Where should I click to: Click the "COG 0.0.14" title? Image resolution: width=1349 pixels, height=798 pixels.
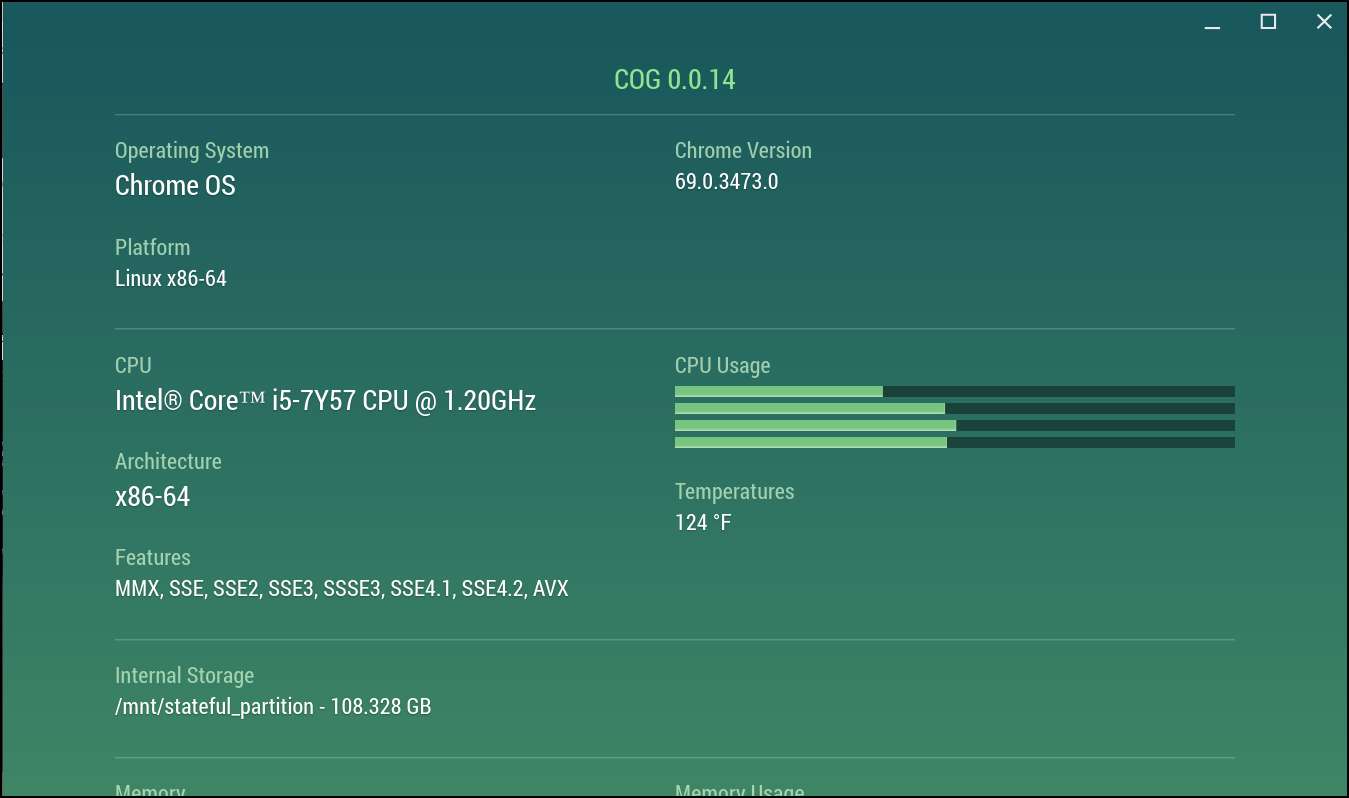675,80
